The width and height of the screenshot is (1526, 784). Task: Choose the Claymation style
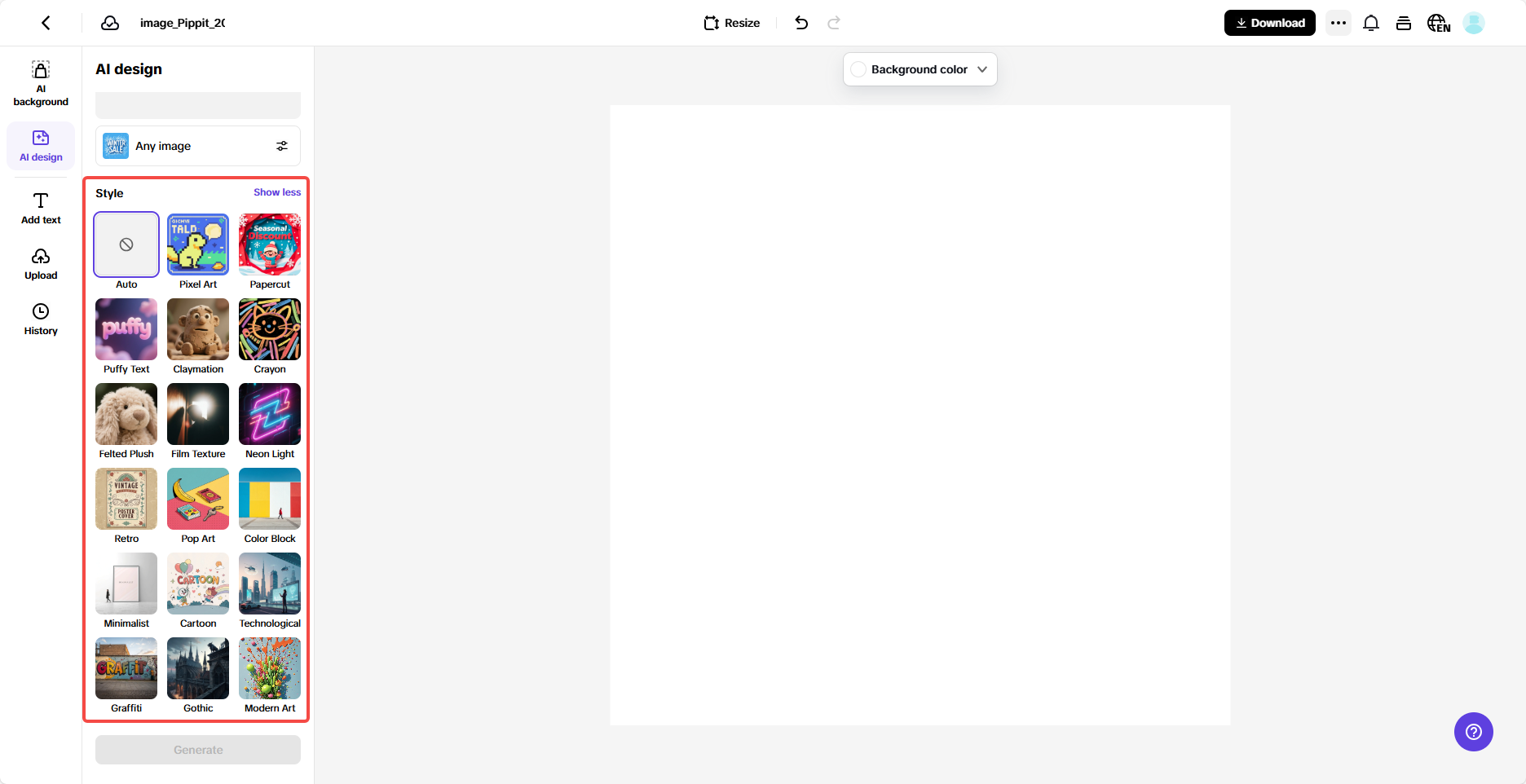point(198,329)
